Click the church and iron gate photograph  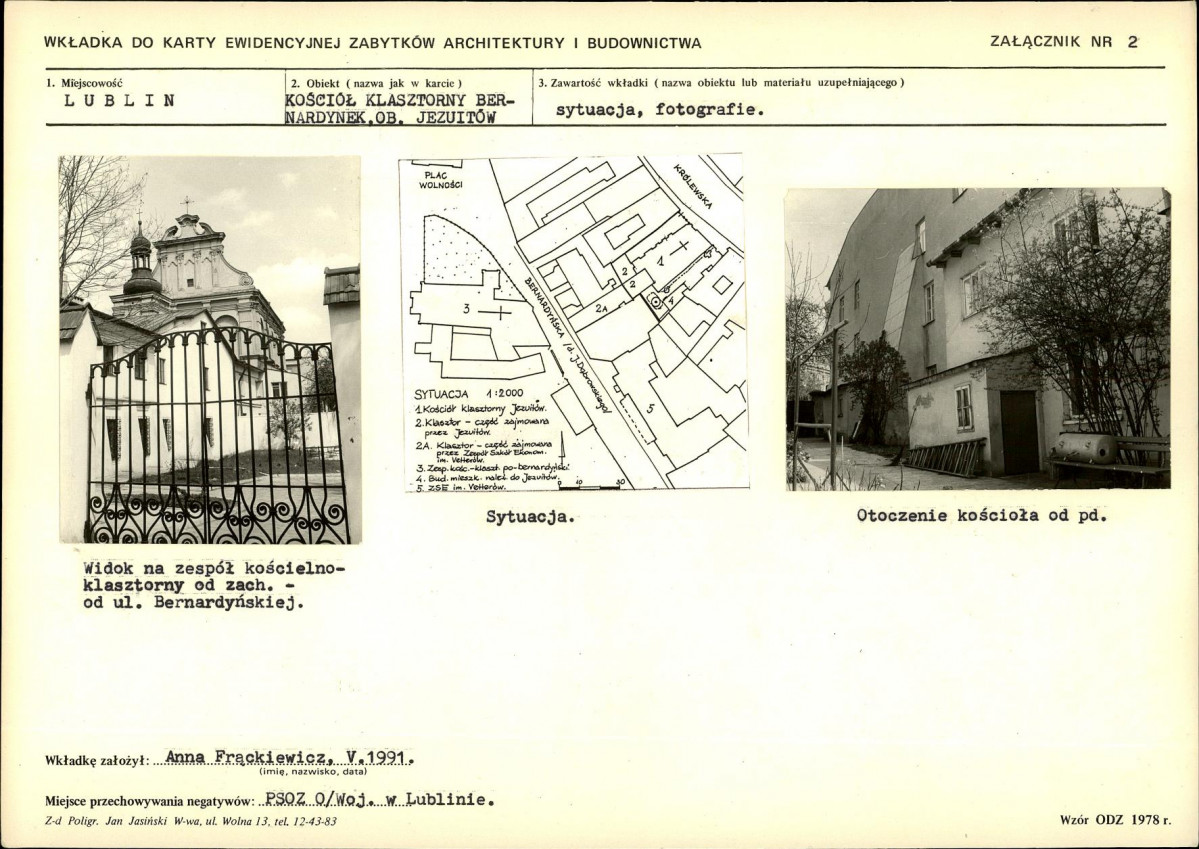click(x=209, y=348)
